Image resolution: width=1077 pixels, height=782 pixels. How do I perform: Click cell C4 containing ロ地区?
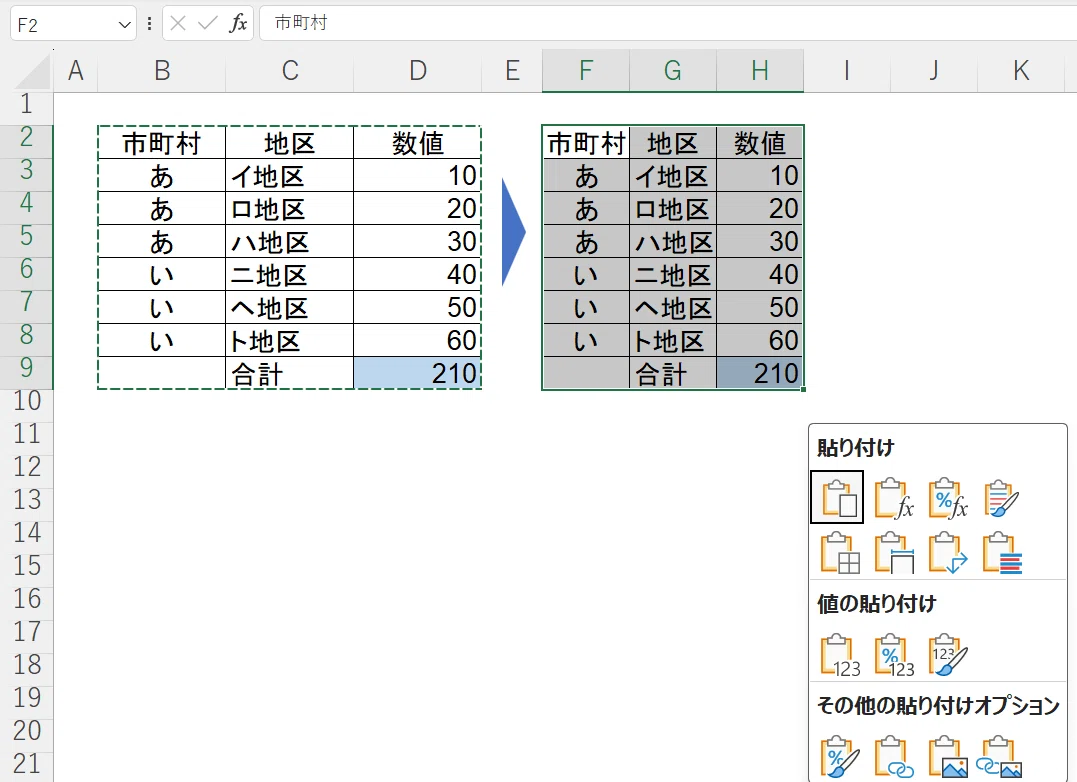[x=290, y=209]
